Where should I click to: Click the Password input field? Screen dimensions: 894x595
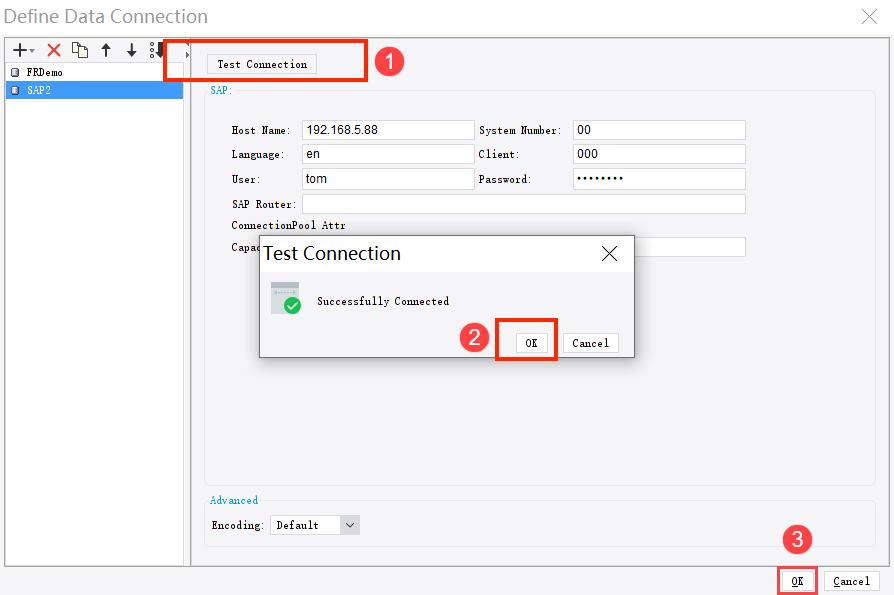tap(658, 178)
